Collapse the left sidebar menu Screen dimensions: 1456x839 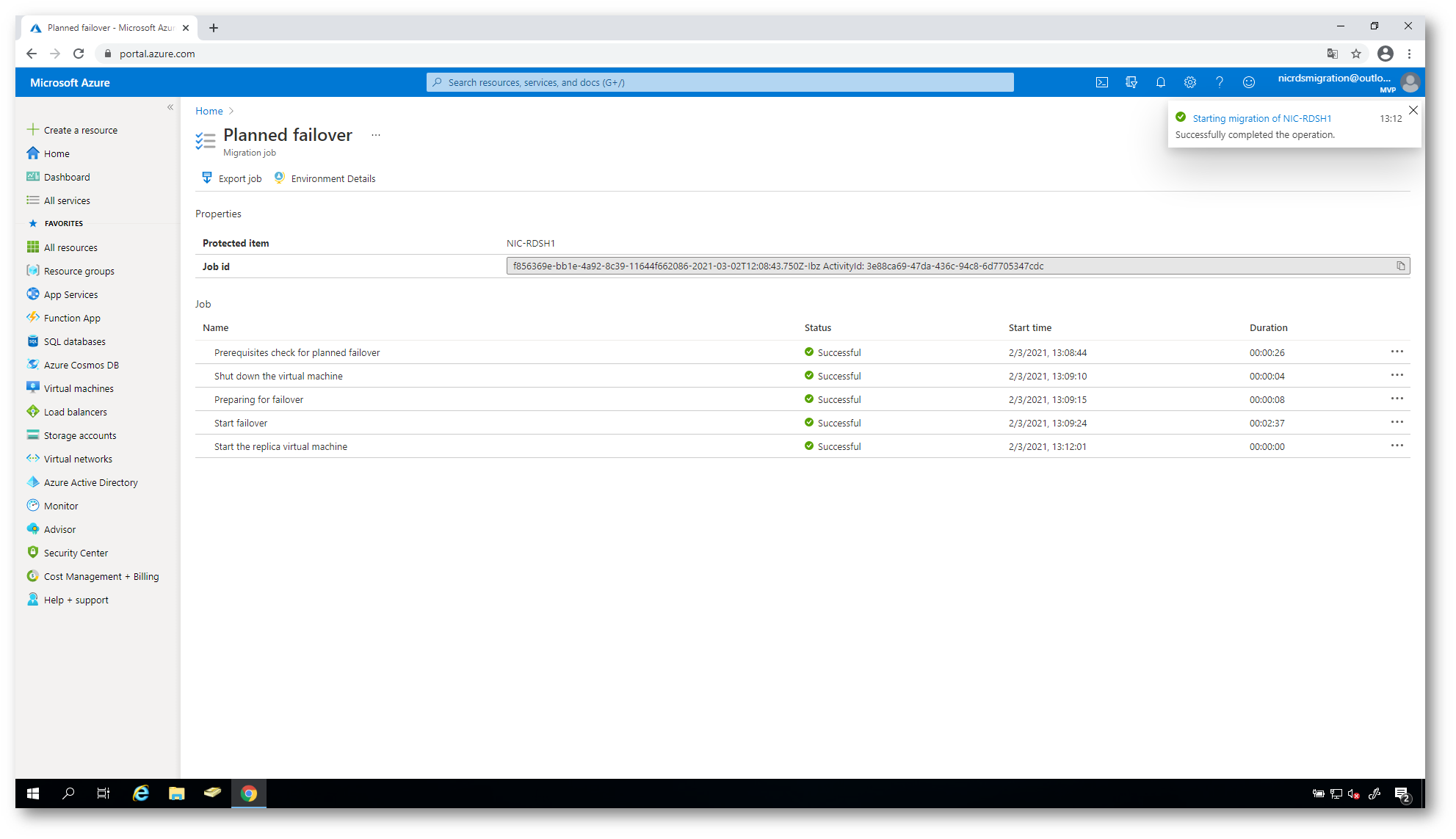point(170,107)
